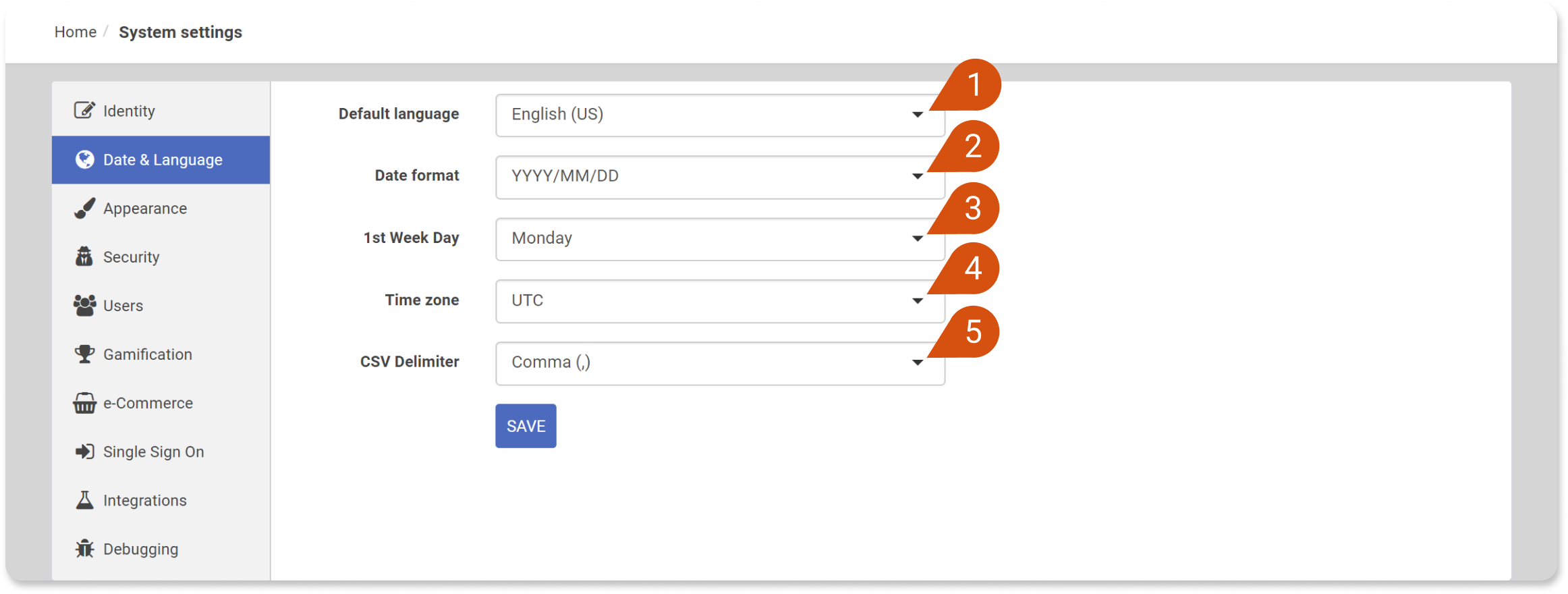The height and width of the screenshot is (594, 1568).
Task: Click the Integrations flask icon
Action: (x=84, y=500)
